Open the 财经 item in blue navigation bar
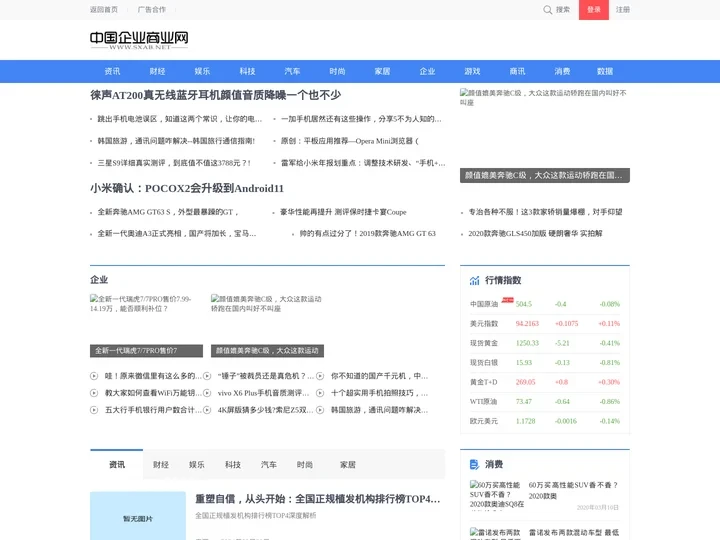 [158, 71]
